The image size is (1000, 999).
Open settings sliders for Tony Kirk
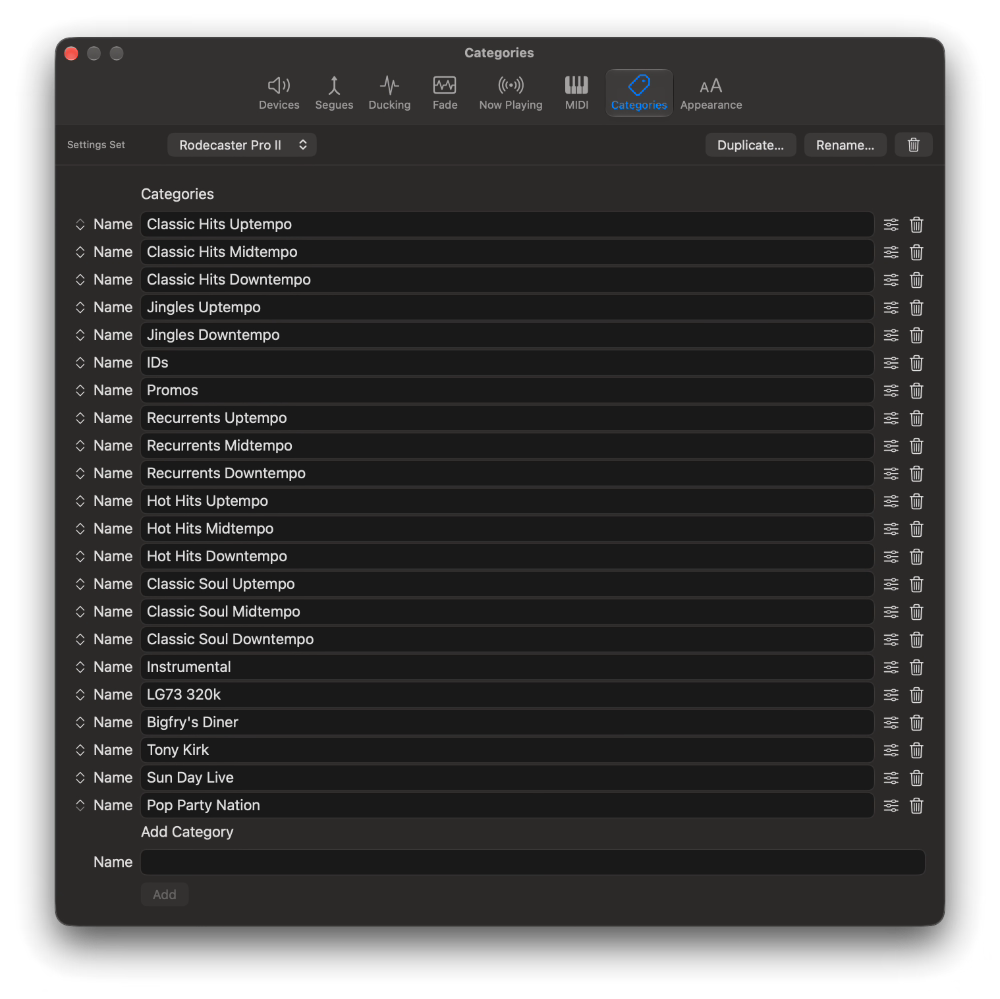pos(891,750)
